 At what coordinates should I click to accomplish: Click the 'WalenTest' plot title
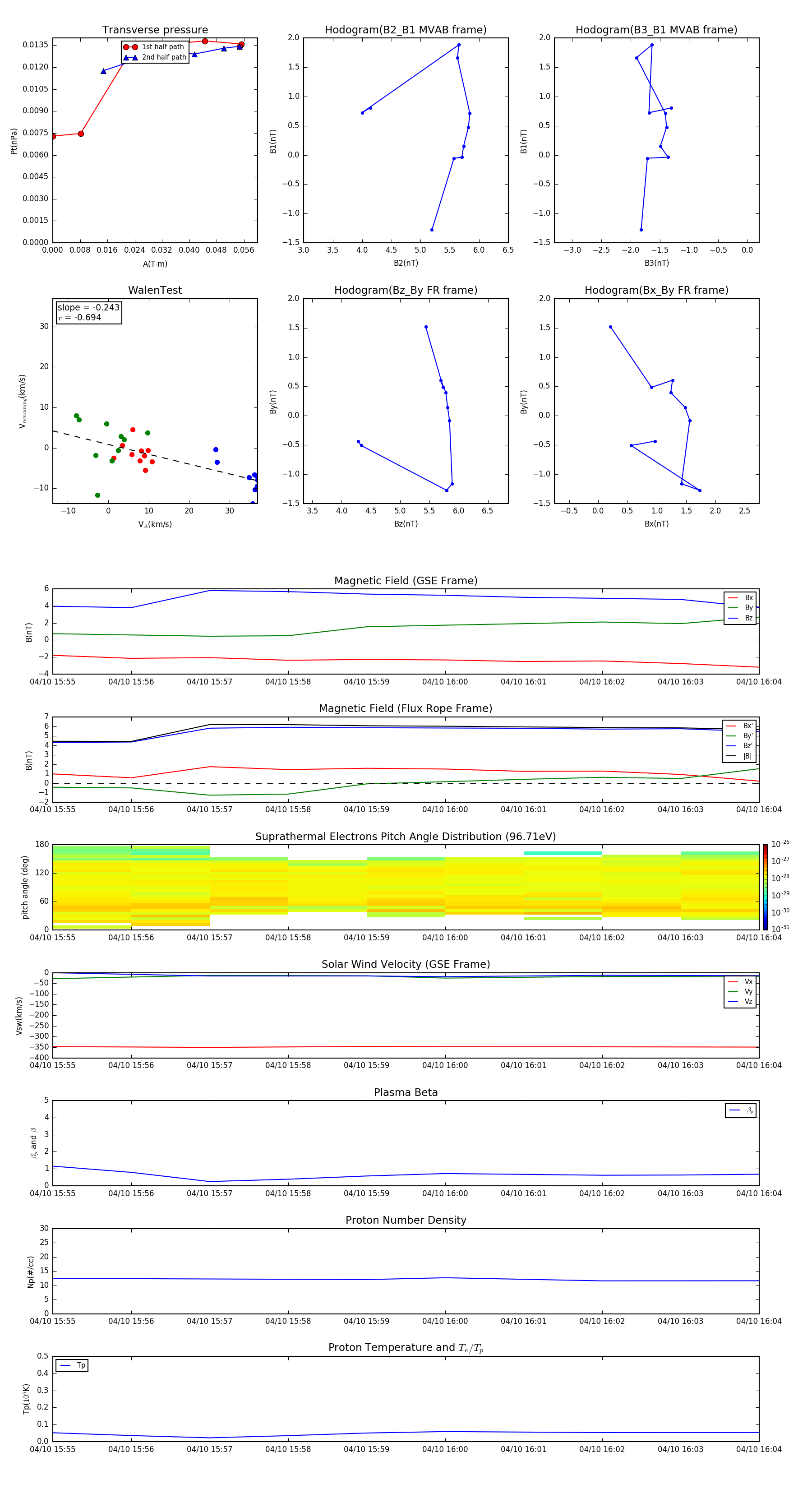click(x=155, y=290)
